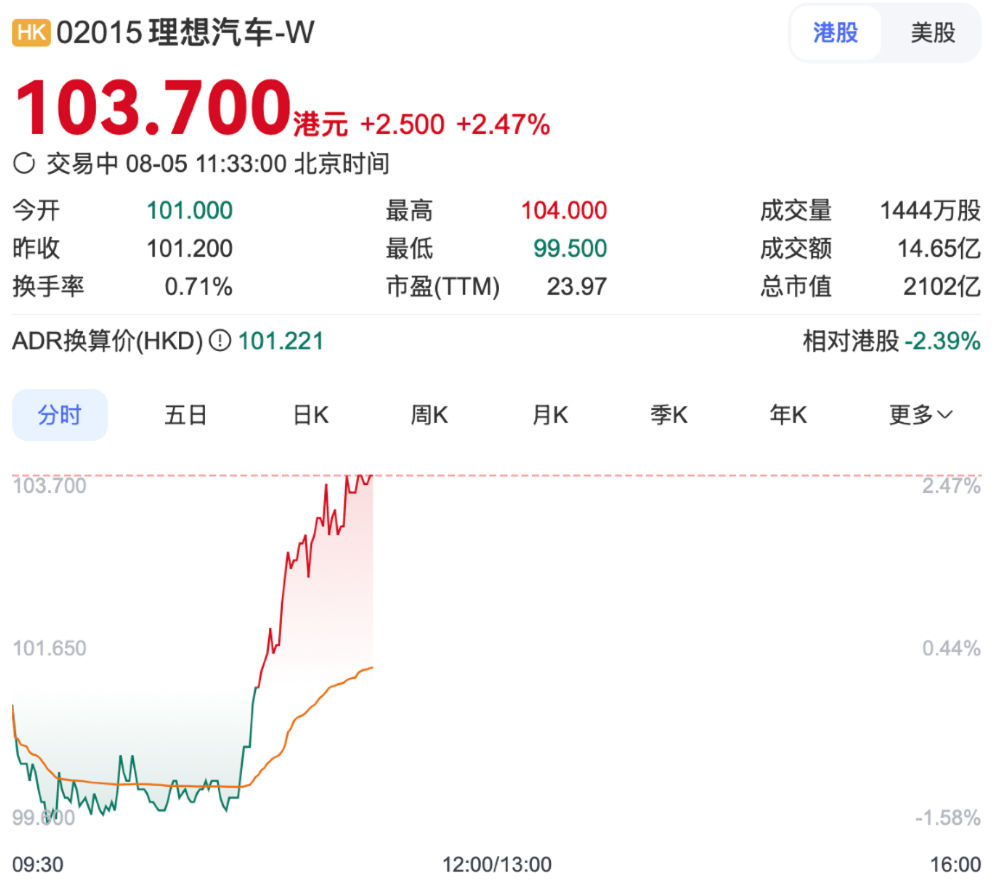Expand more chart options via 更多 chevron
The image size is (1000, 896).
pyautogui.click(x=946, y=415)
